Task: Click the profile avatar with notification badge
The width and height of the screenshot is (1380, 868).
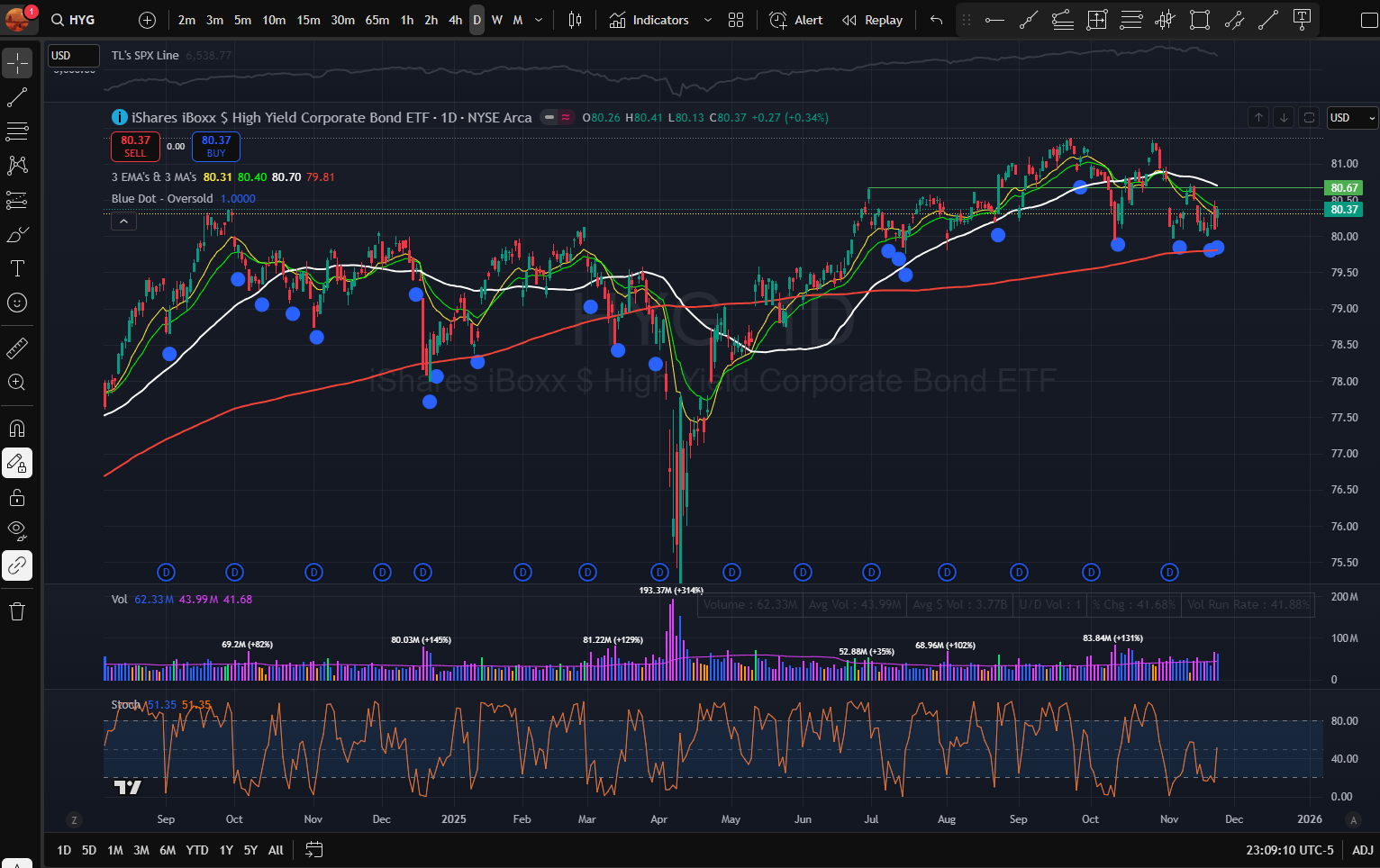Action: coord(19,18)
